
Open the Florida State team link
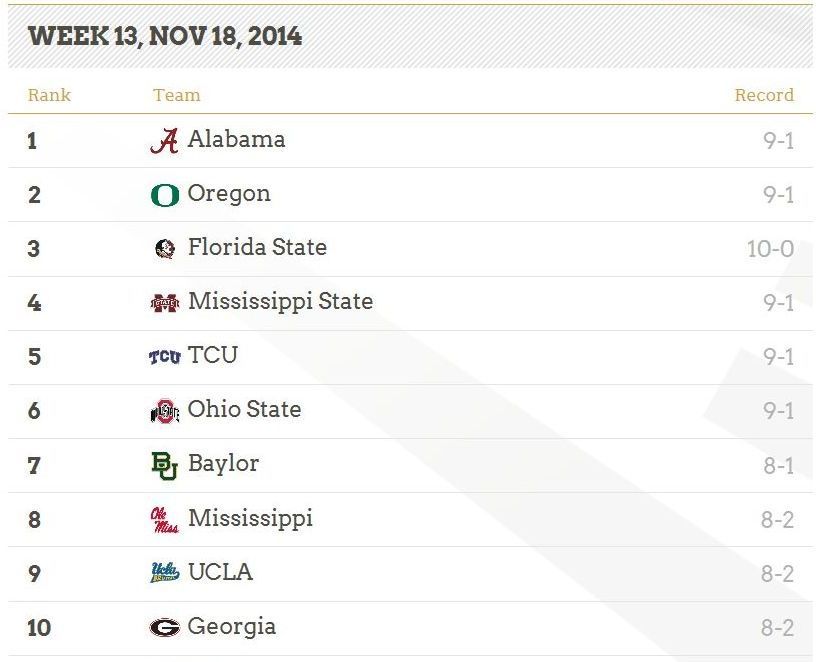click(x=258, y=247)
